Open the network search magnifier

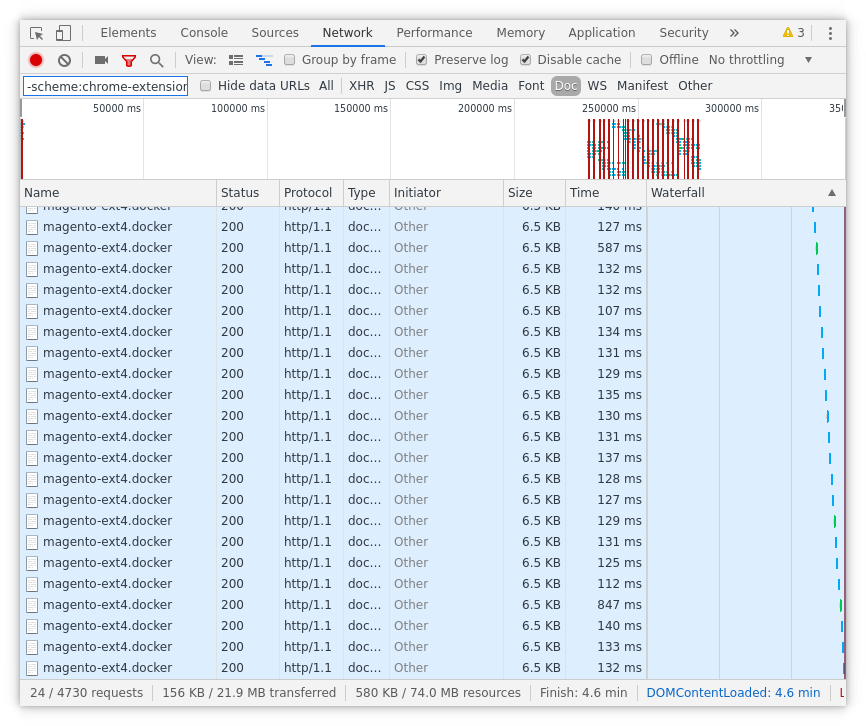tap(157, 60)
